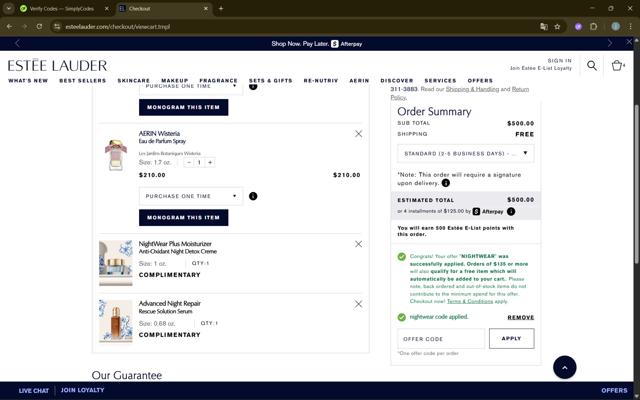Viewport: 640px width, 400px height.
Task: Open the DISCOVER menu
Action: pos(397,80)
